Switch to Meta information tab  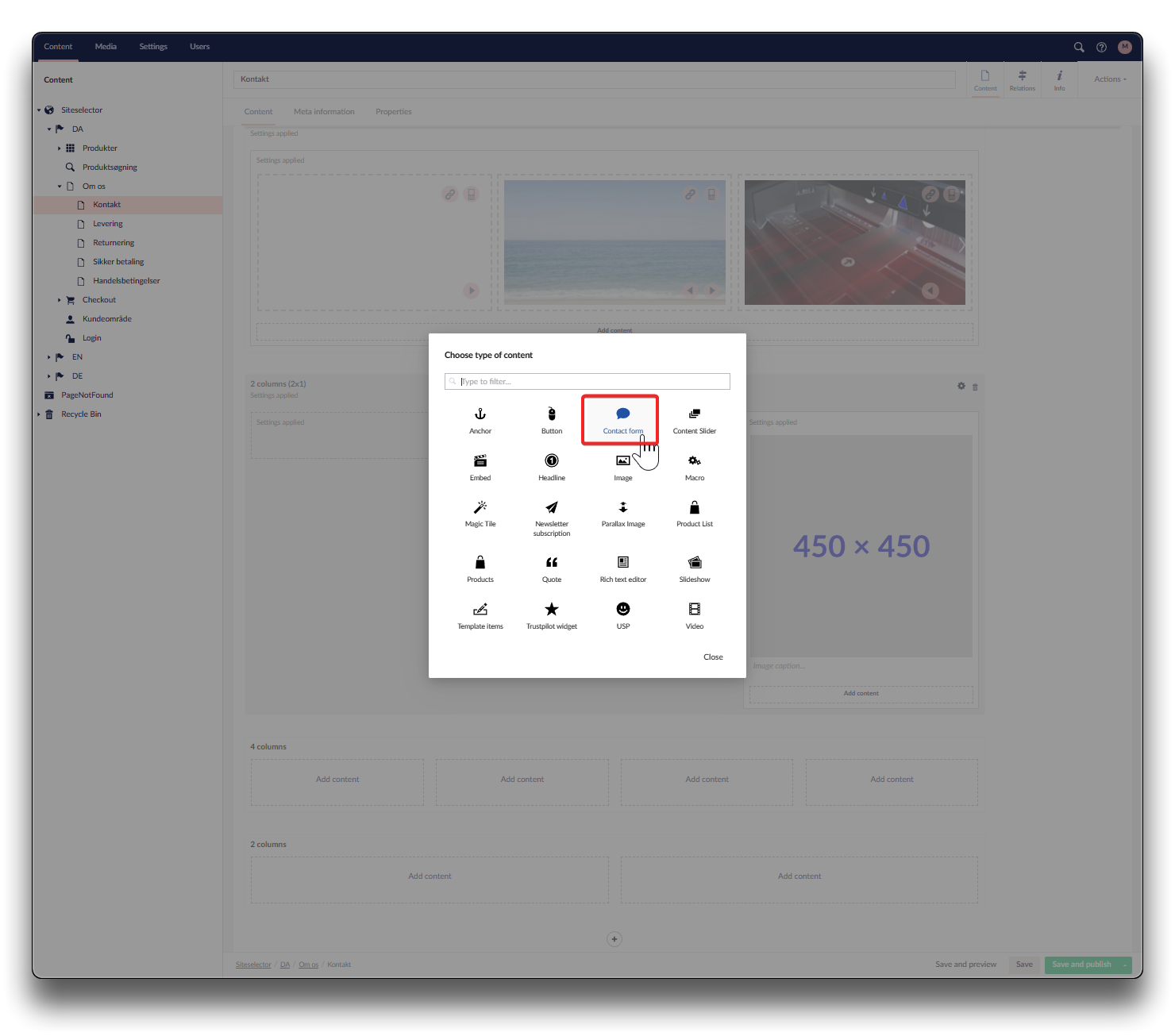tap(324, 111)
